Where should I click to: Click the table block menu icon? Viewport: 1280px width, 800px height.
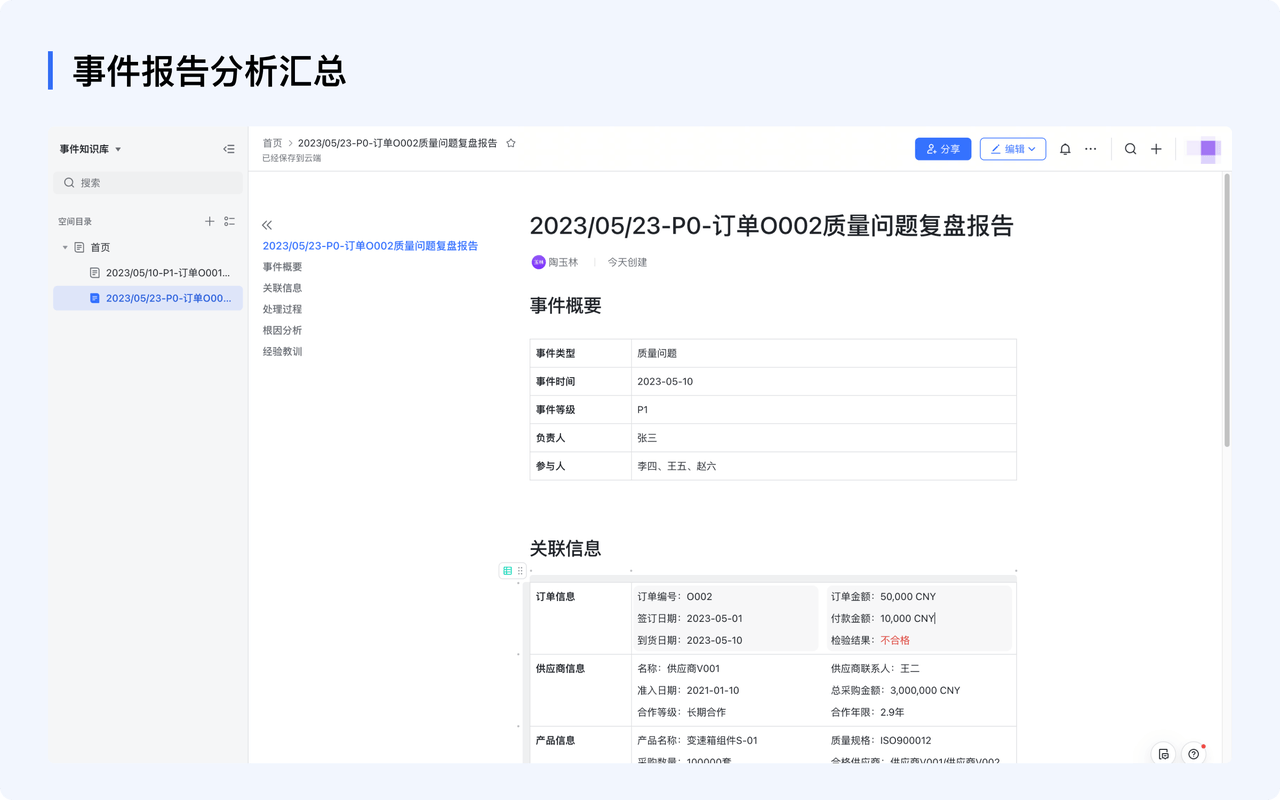pyautogui.click(x=507, y=571)
